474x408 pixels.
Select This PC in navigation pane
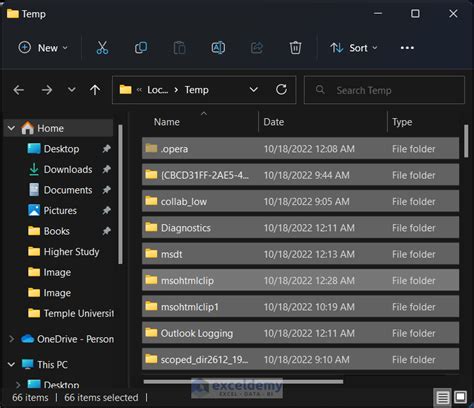[52, 365]
